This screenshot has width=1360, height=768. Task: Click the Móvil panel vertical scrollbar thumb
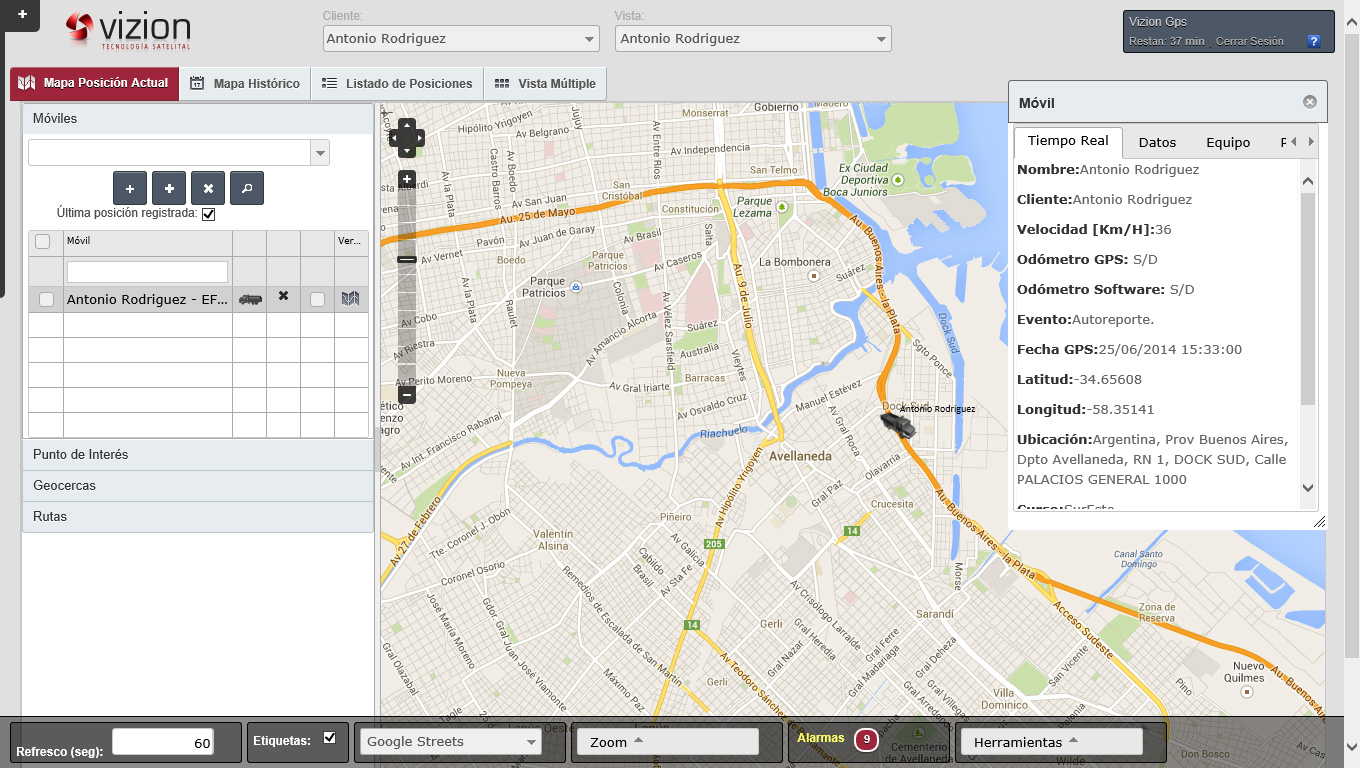pos(1308,299)
